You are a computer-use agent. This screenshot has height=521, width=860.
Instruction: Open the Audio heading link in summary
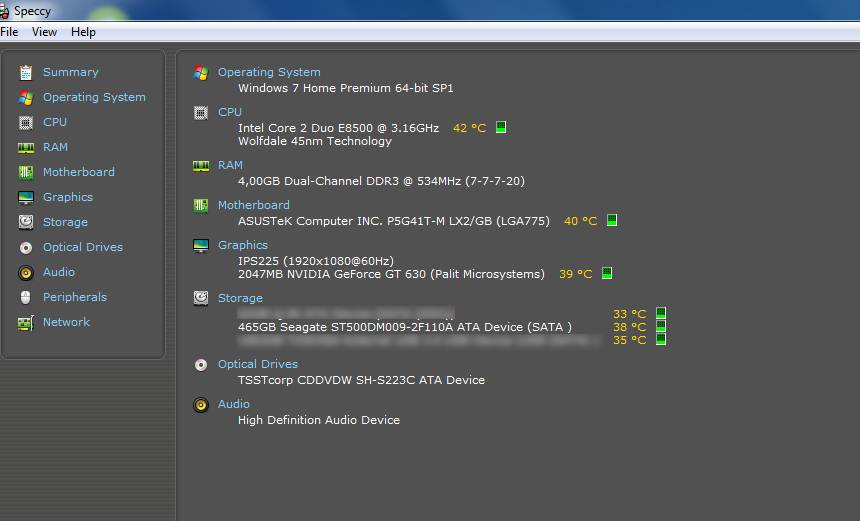tap(234, 404)
